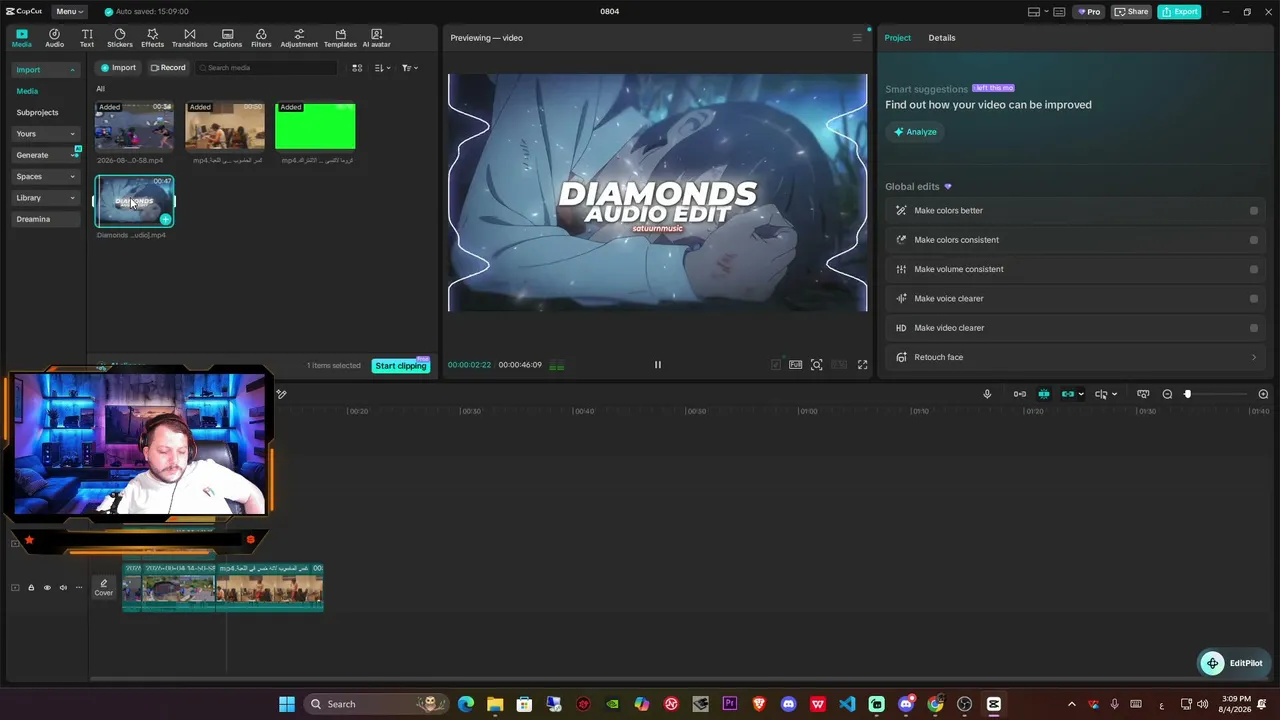Screen dimensions: 1280x720
Task: Hide the main track with eye icon
Action: click(x=47, y=588)
